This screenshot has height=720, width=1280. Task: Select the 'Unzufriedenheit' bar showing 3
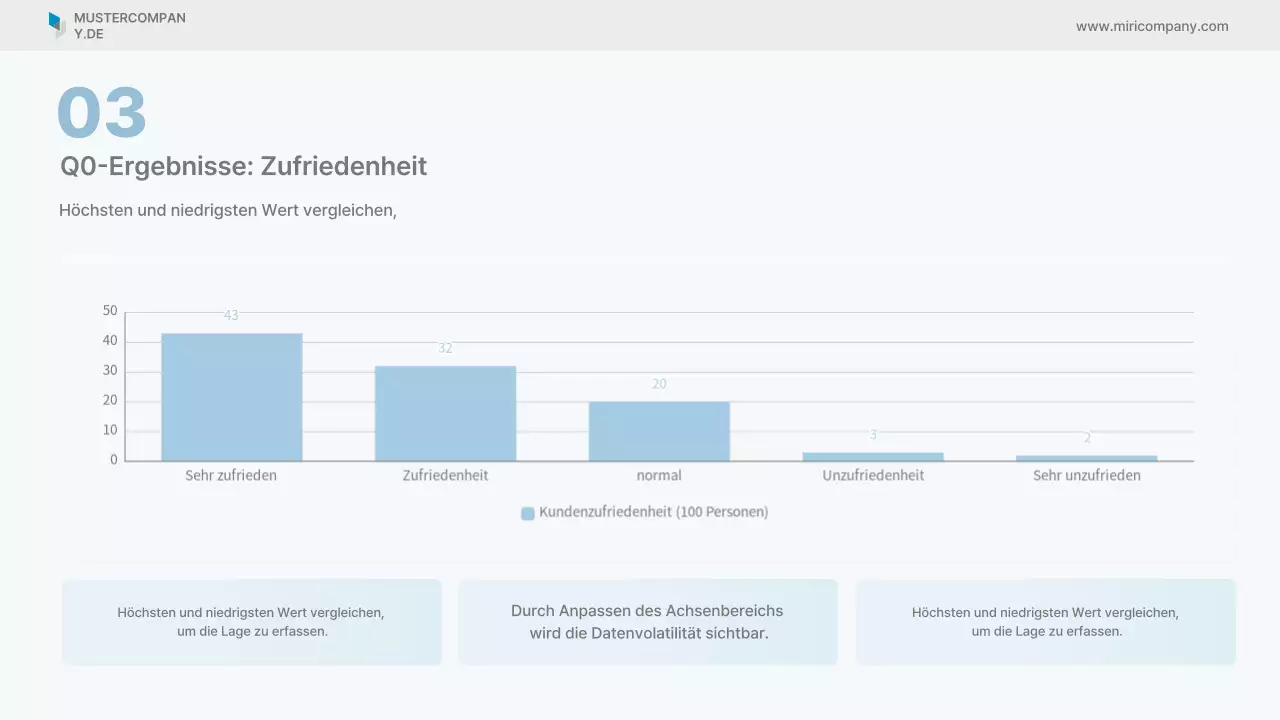coord(873,455)
